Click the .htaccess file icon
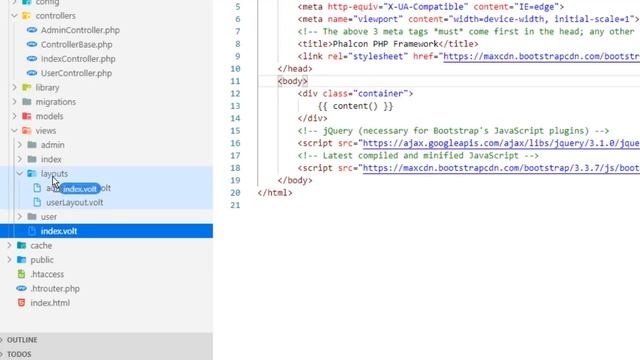The width and height of the screenshot is (640, 360). click(x=22, y=274)
